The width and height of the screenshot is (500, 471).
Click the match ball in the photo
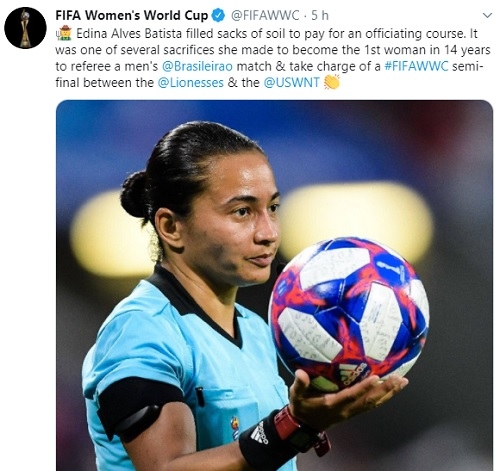point(349,314)
